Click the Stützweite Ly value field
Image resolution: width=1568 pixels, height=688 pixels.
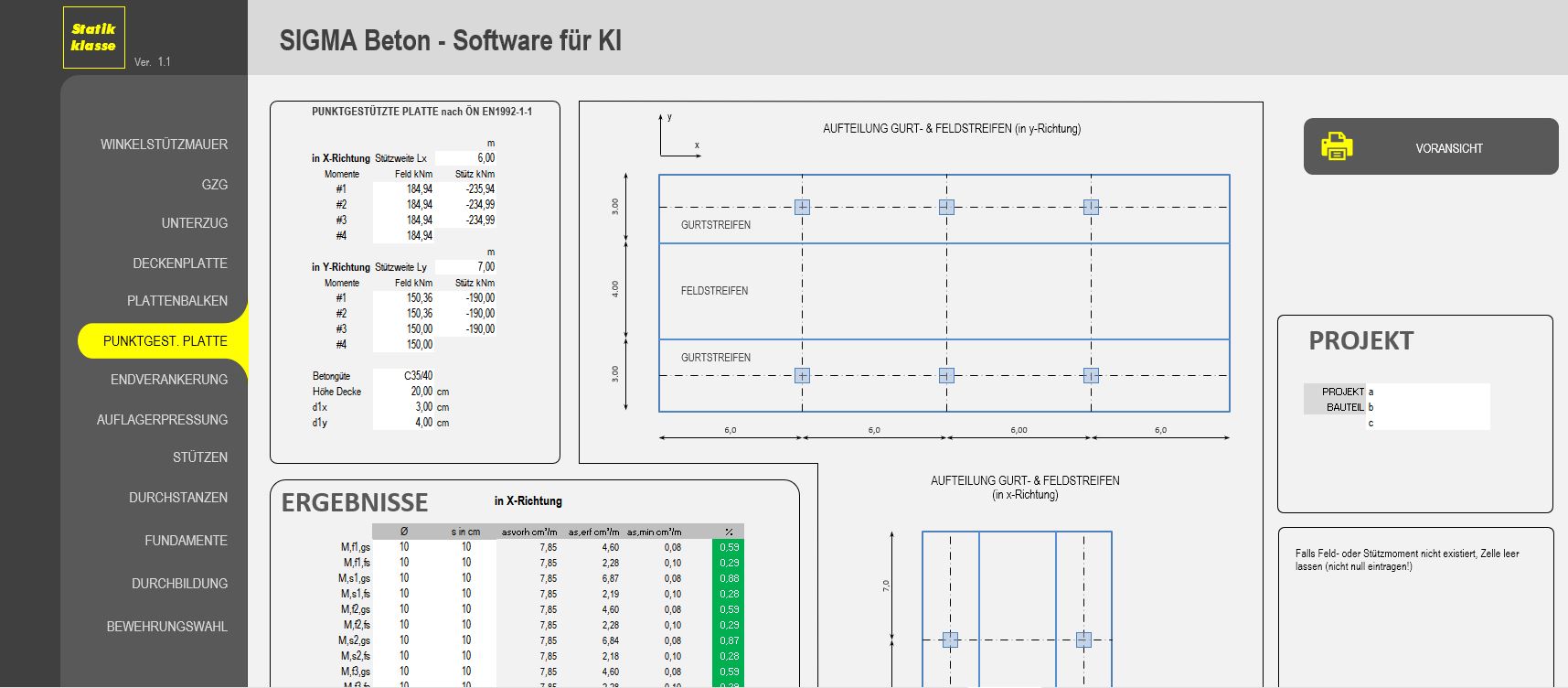click(466, 267)
